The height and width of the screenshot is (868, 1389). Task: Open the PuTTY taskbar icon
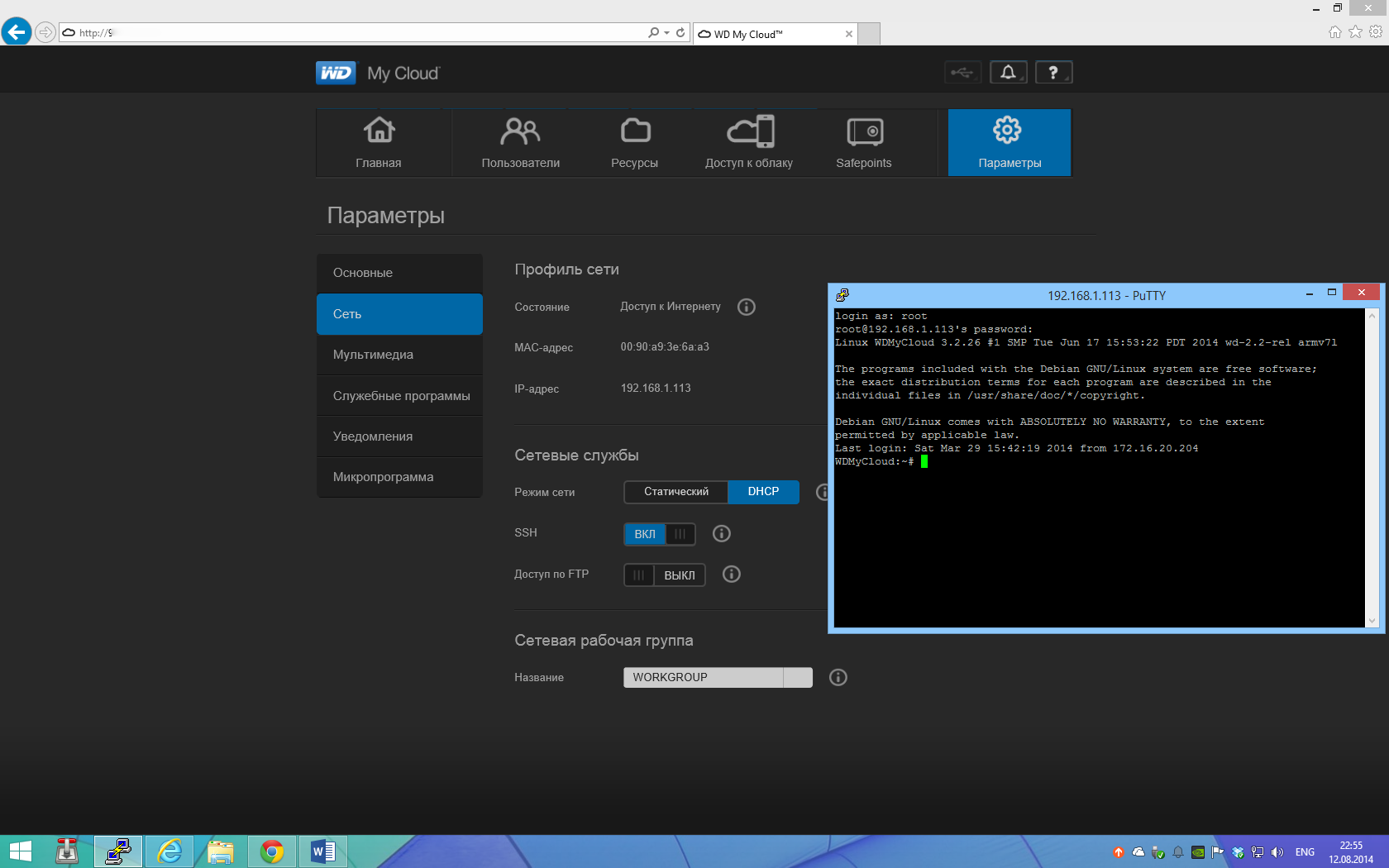[x=118, y=851]
